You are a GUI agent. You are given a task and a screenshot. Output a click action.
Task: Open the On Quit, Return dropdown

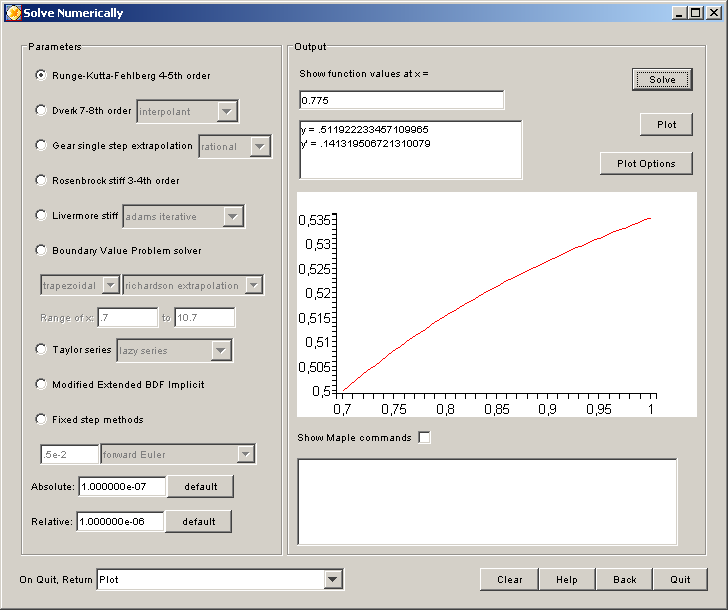pyautogui.click(x=333, y=580)
